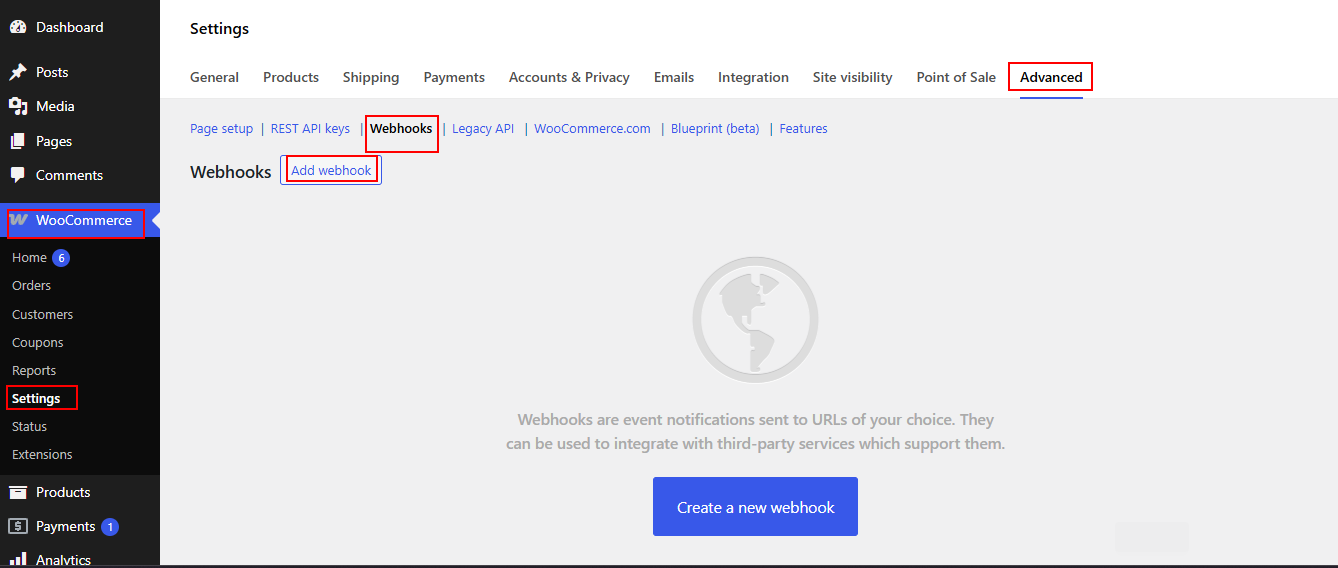
Task: Open the Status submenu item
Action: click(29, 426)
